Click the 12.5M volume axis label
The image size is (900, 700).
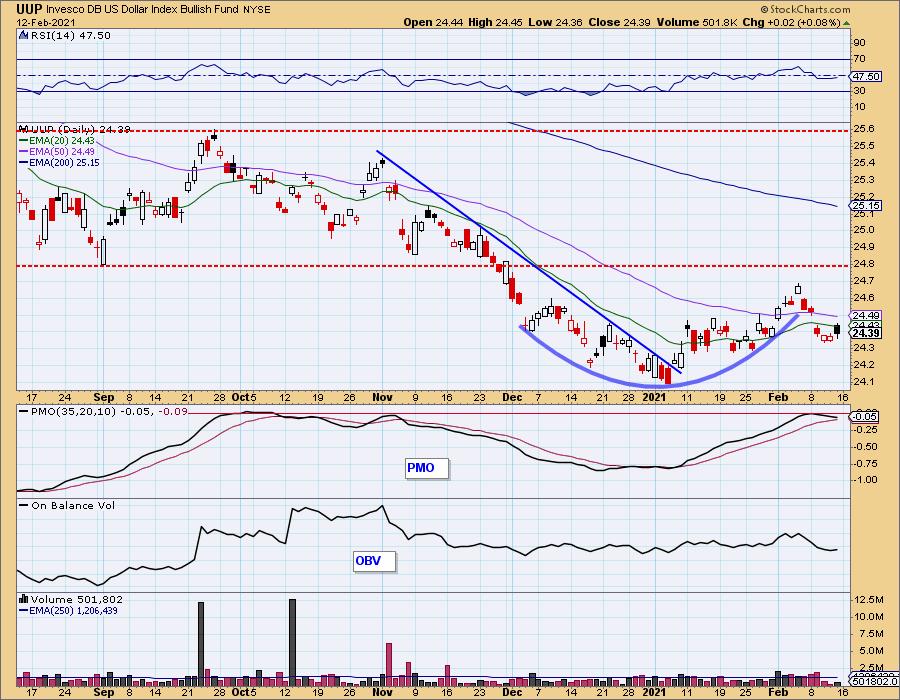click(x=868, y=600)
